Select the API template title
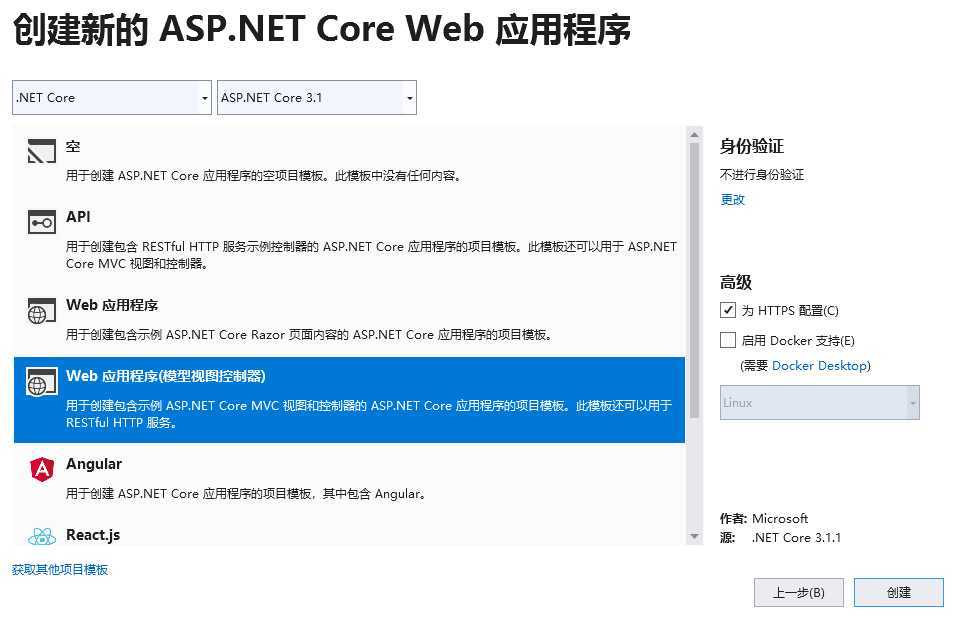 pos(78,217)
